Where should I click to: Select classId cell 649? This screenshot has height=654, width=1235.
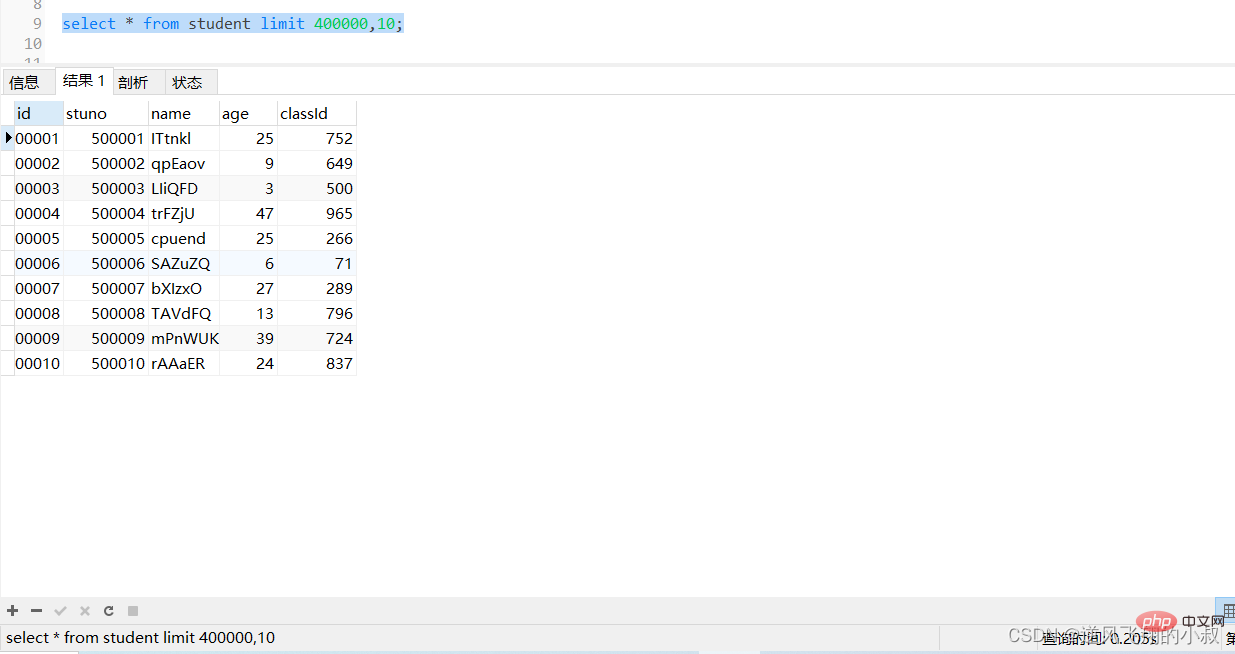point(317,163)
